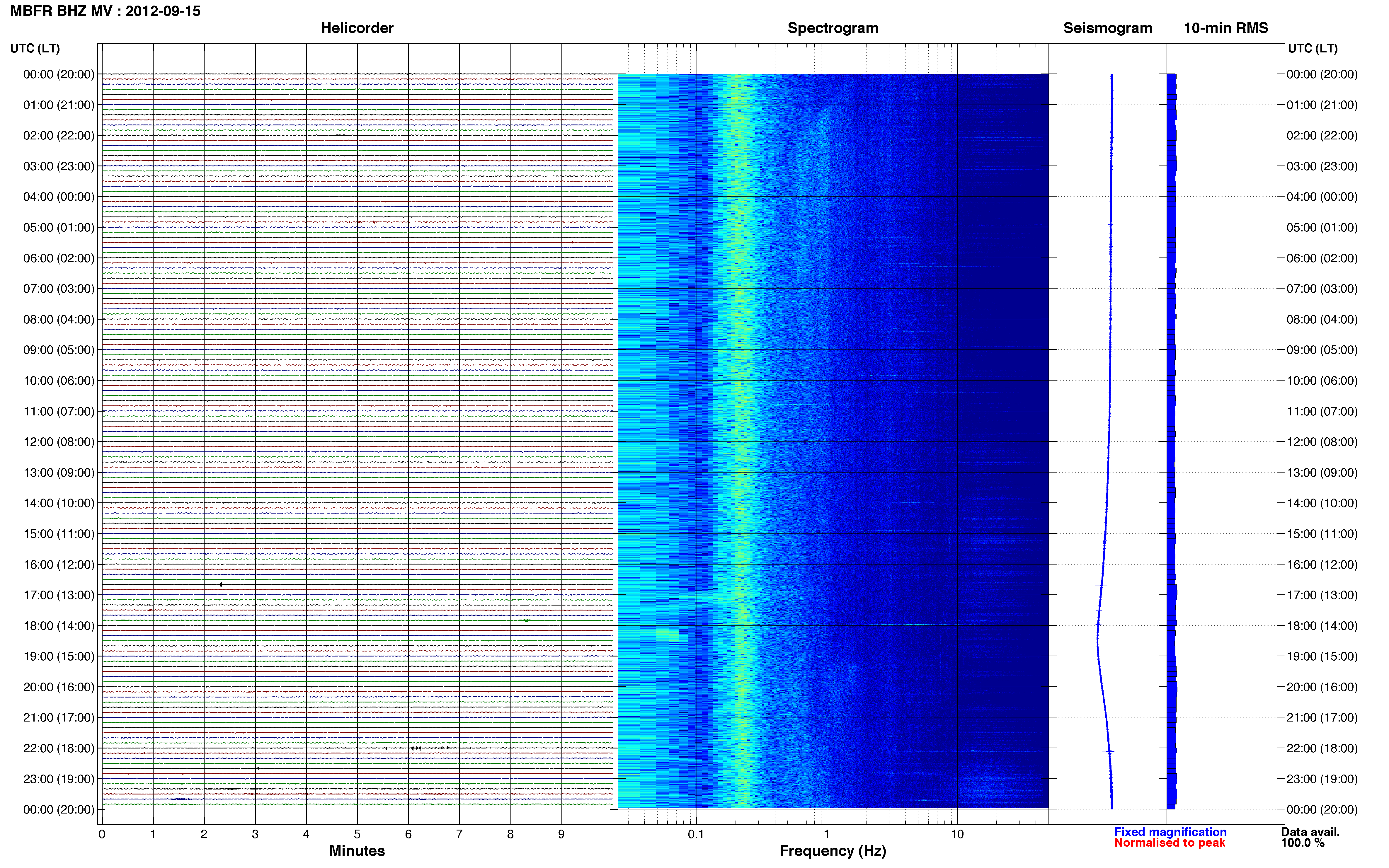Screen dimensions: 1389x868
Task: Click the right-axis label 07:00 (03:00)
Action: click(x=1322, y=289)
